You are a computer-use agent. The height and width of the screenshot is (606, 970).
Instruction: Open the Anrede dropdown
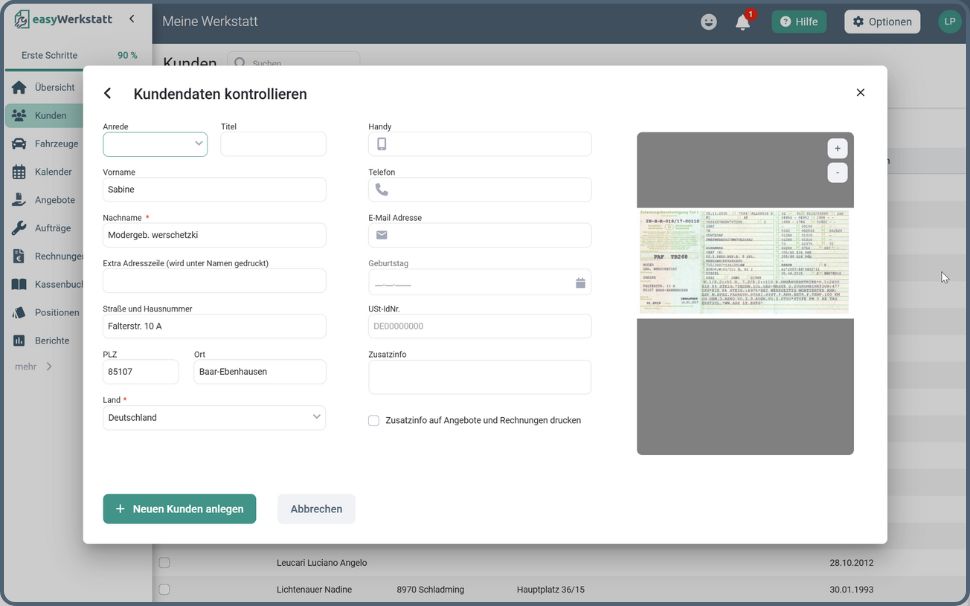155,144
